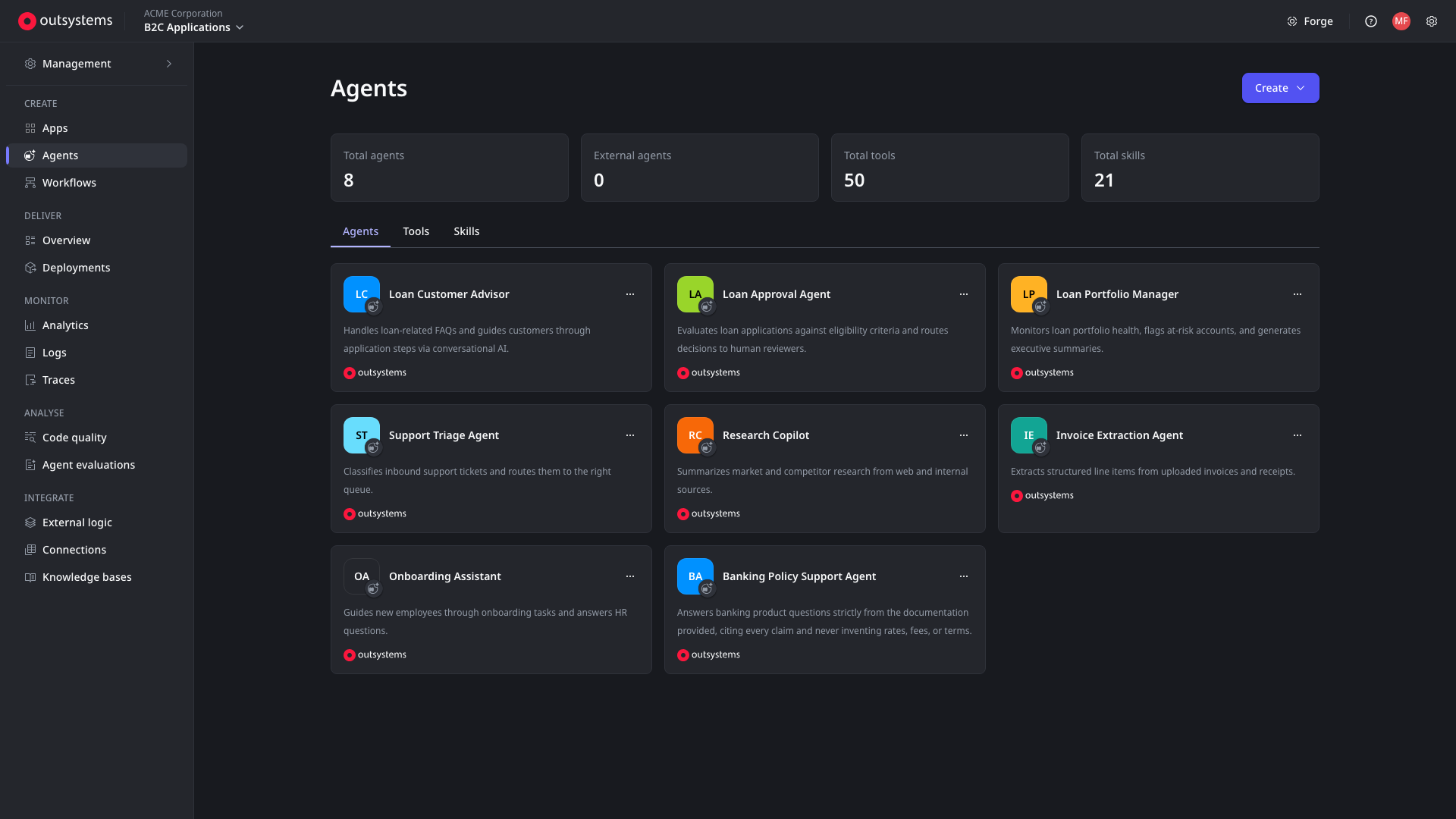Open the MF user avatar menu
This screenshot has width=1456, height=819.
[1401, 21]
